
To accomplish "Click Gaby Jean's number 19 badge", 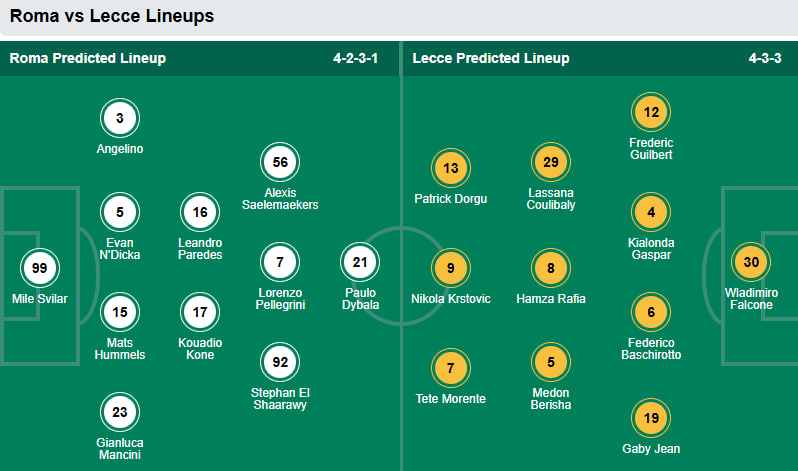I will coord(651,418).
